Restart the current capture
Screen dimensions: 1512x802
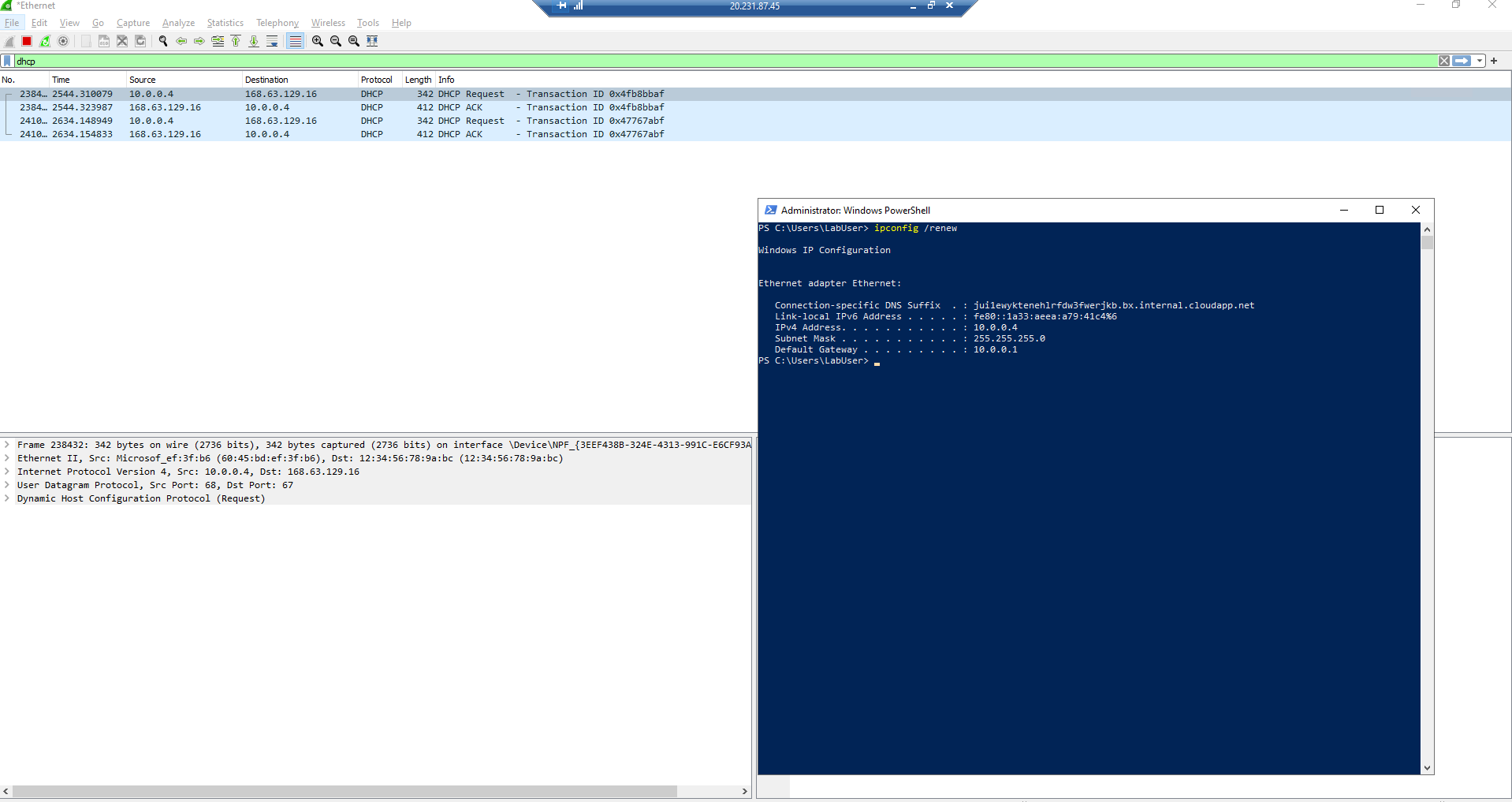pos(45,41)
